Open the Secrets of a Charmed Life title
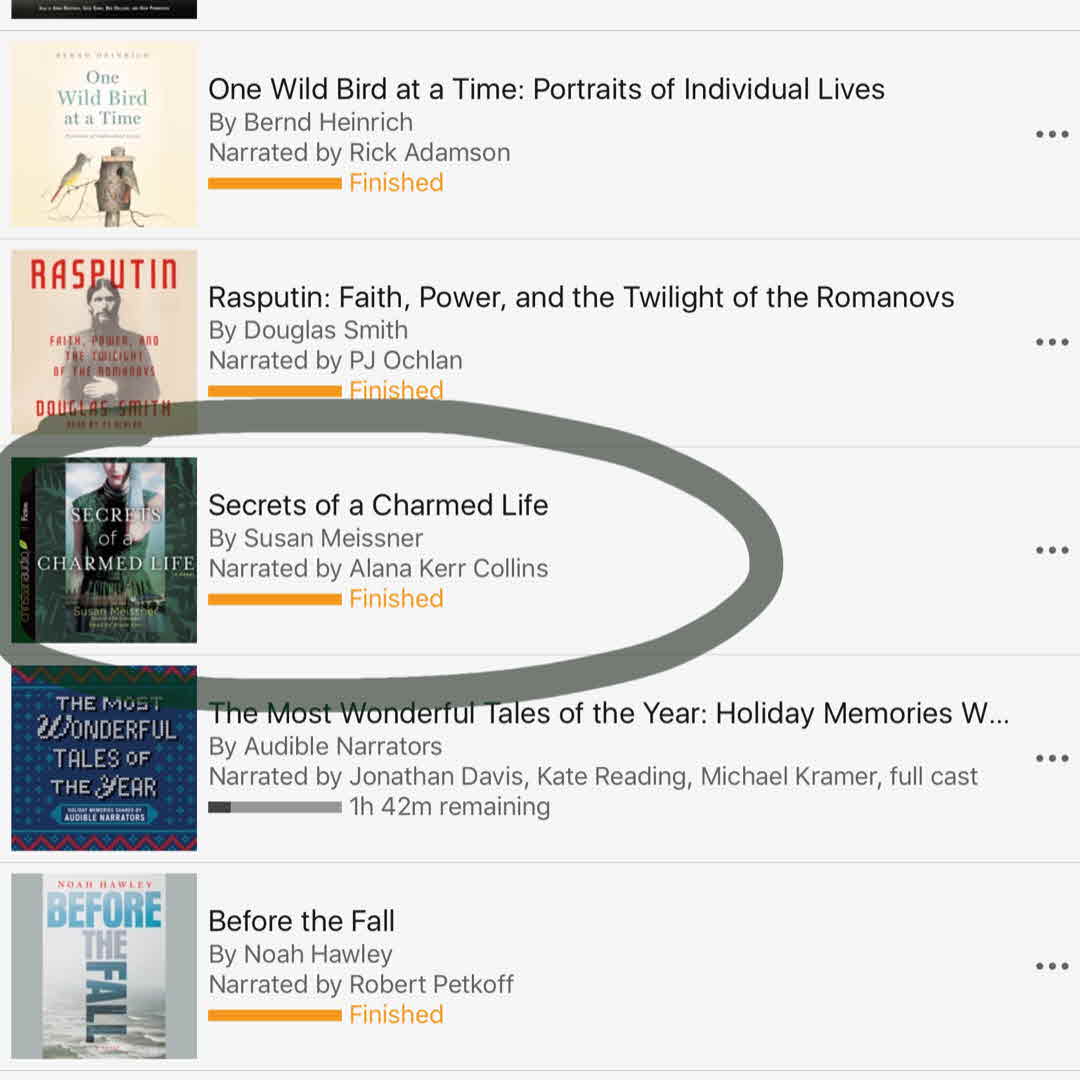The image size is (1080, 1080). [x=378, y=505]
